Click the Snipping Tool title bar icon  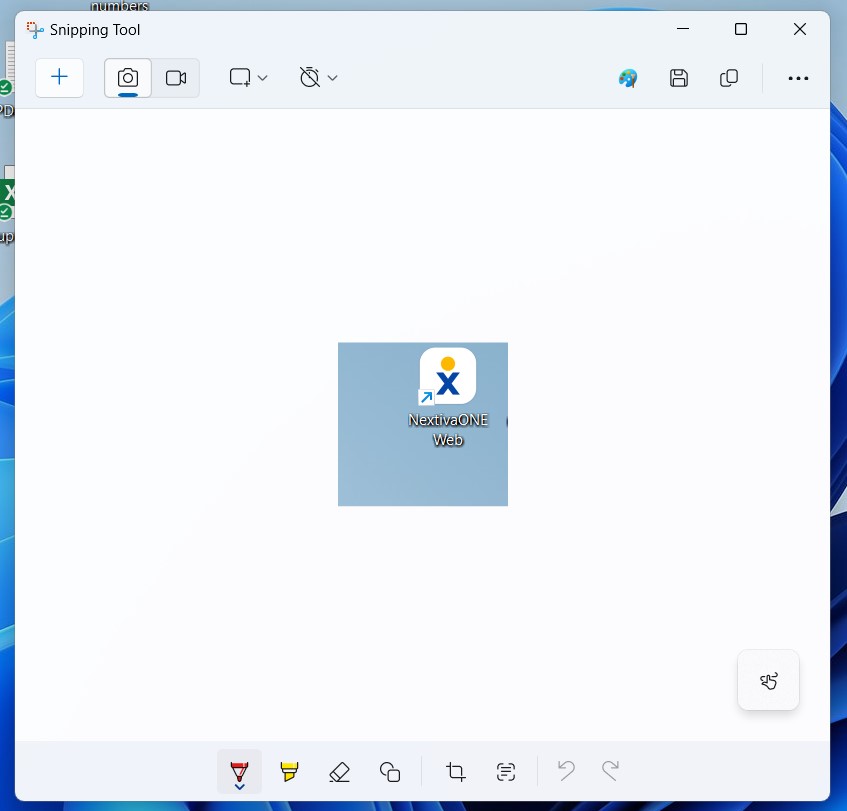35,30
